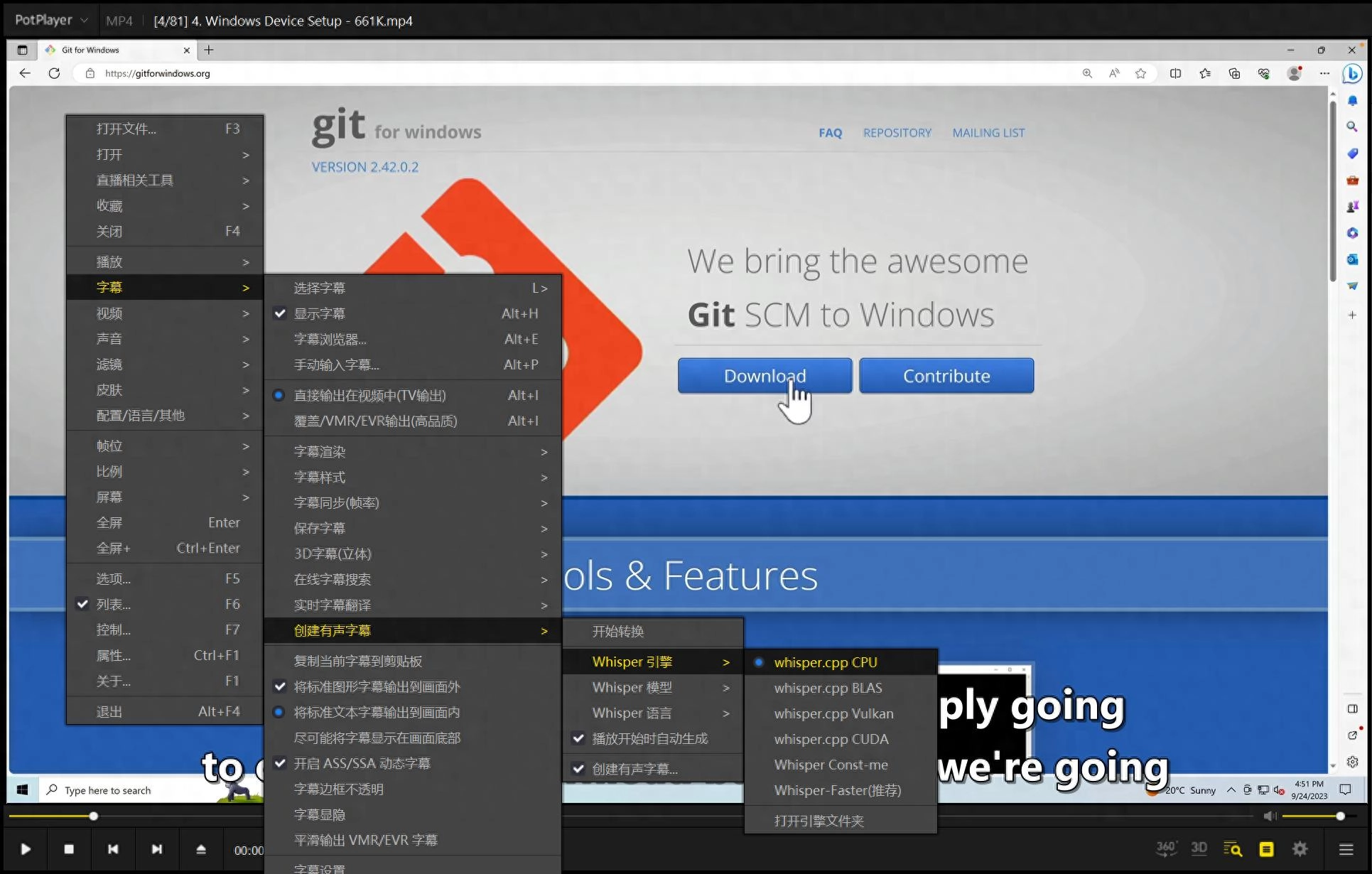Toggle 3D video mode icon
Screen dimensions: 1372x874
point(1199,848)
